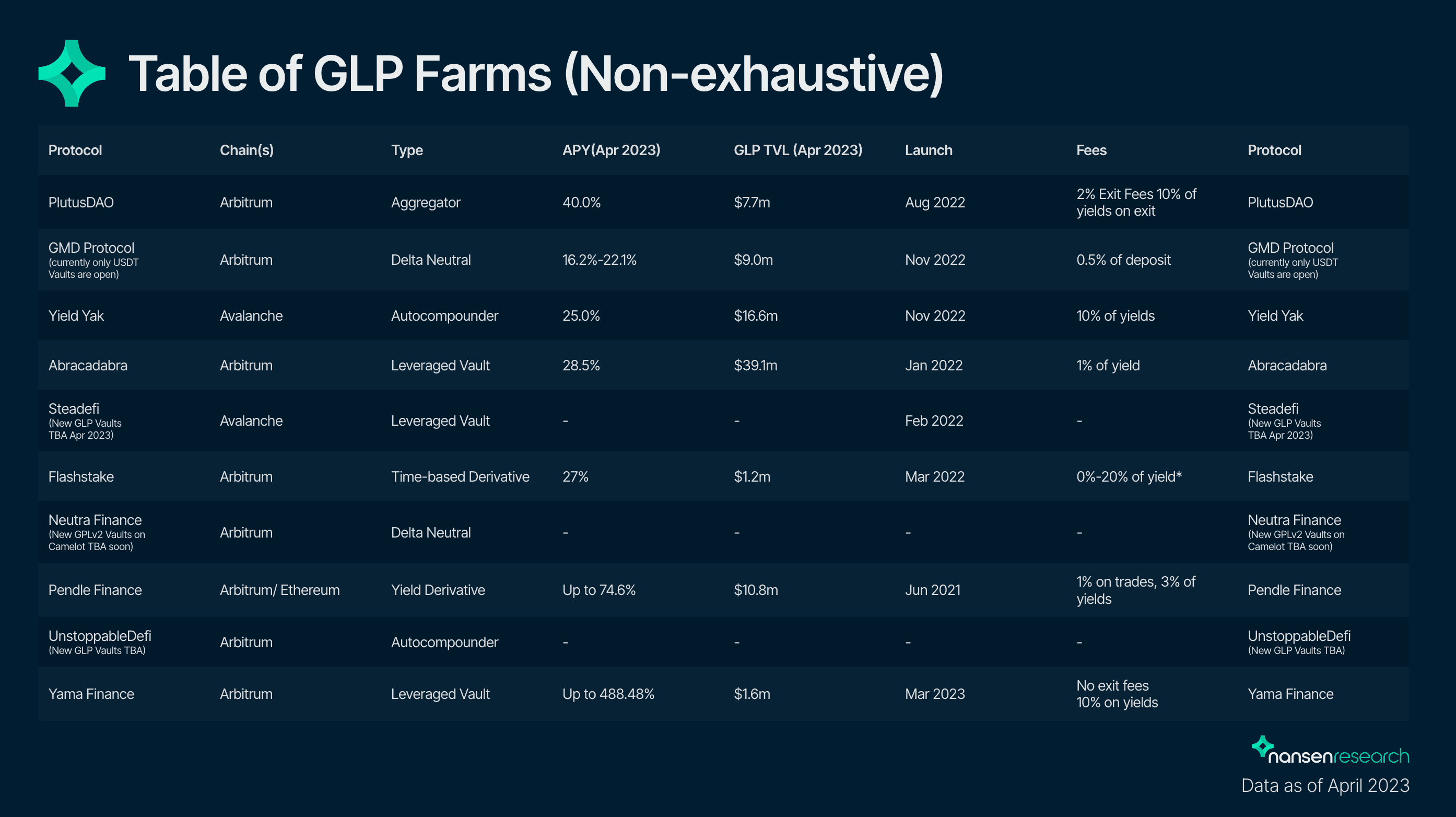Select the 'Time-based Derivative' type cell
The height and width of the screenshot is (817, 1456).
tap(460, 477)
